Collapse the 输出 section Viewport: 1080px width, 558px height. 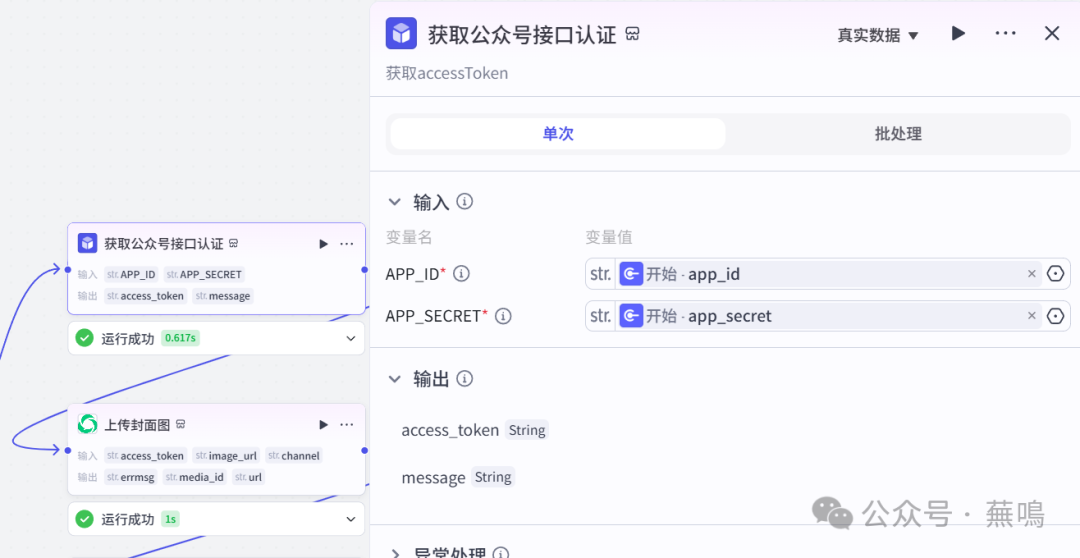395,379
